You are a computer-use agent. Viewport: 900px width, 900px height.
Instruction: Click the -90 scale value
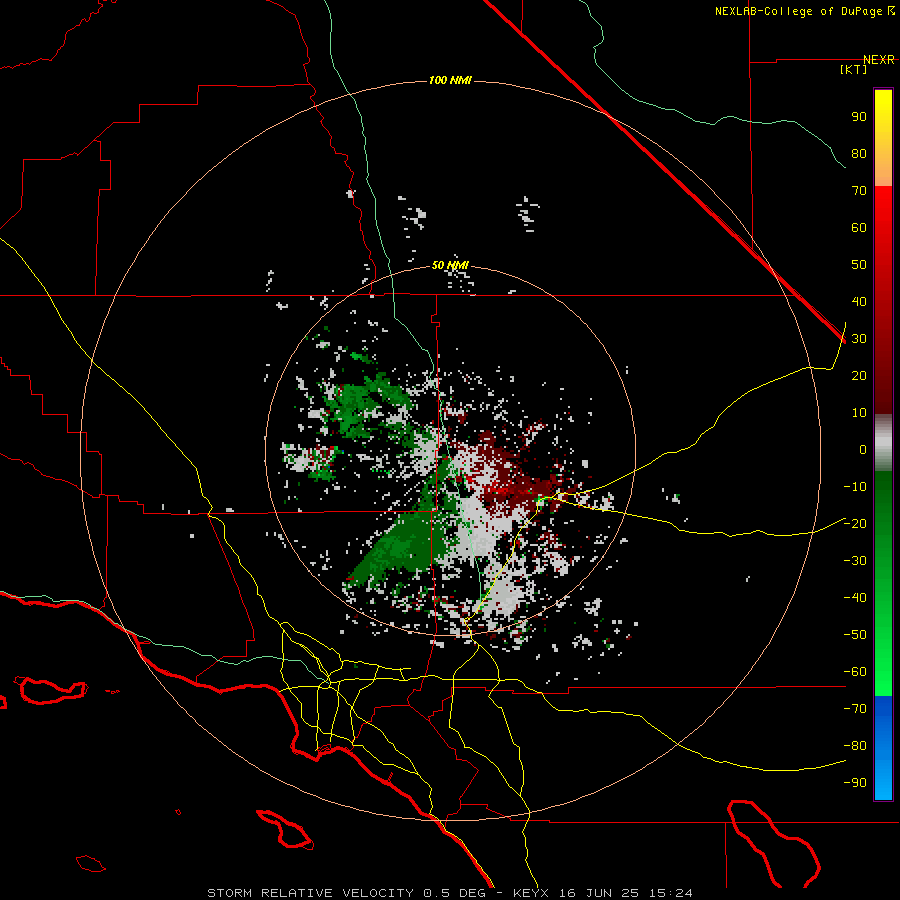tap(855, 782)
